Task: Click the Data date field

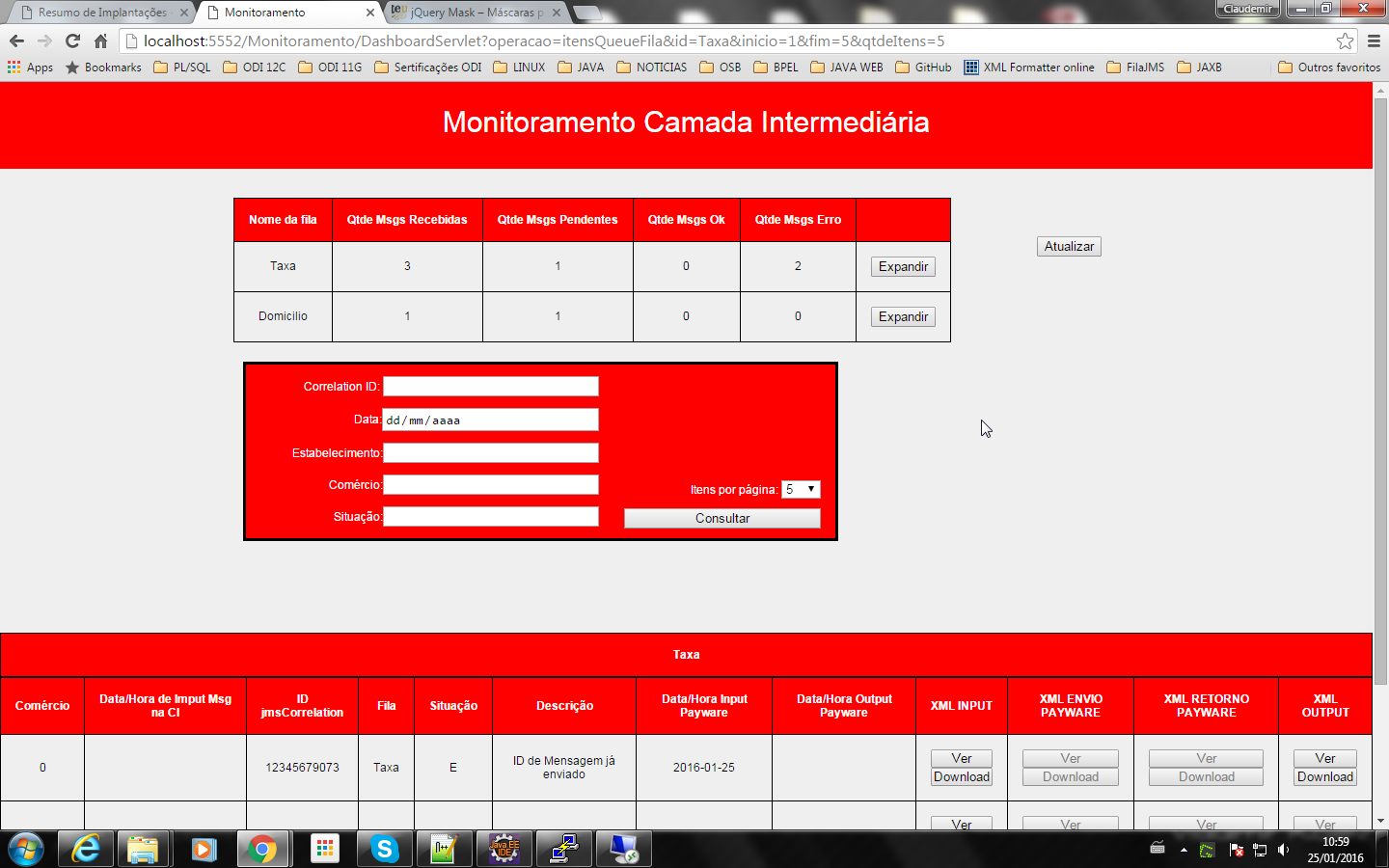Action: (491, 420)
